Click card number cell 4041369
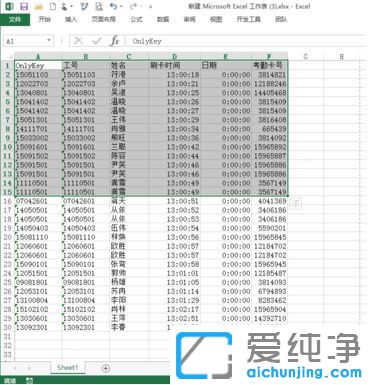 (269, 201)
